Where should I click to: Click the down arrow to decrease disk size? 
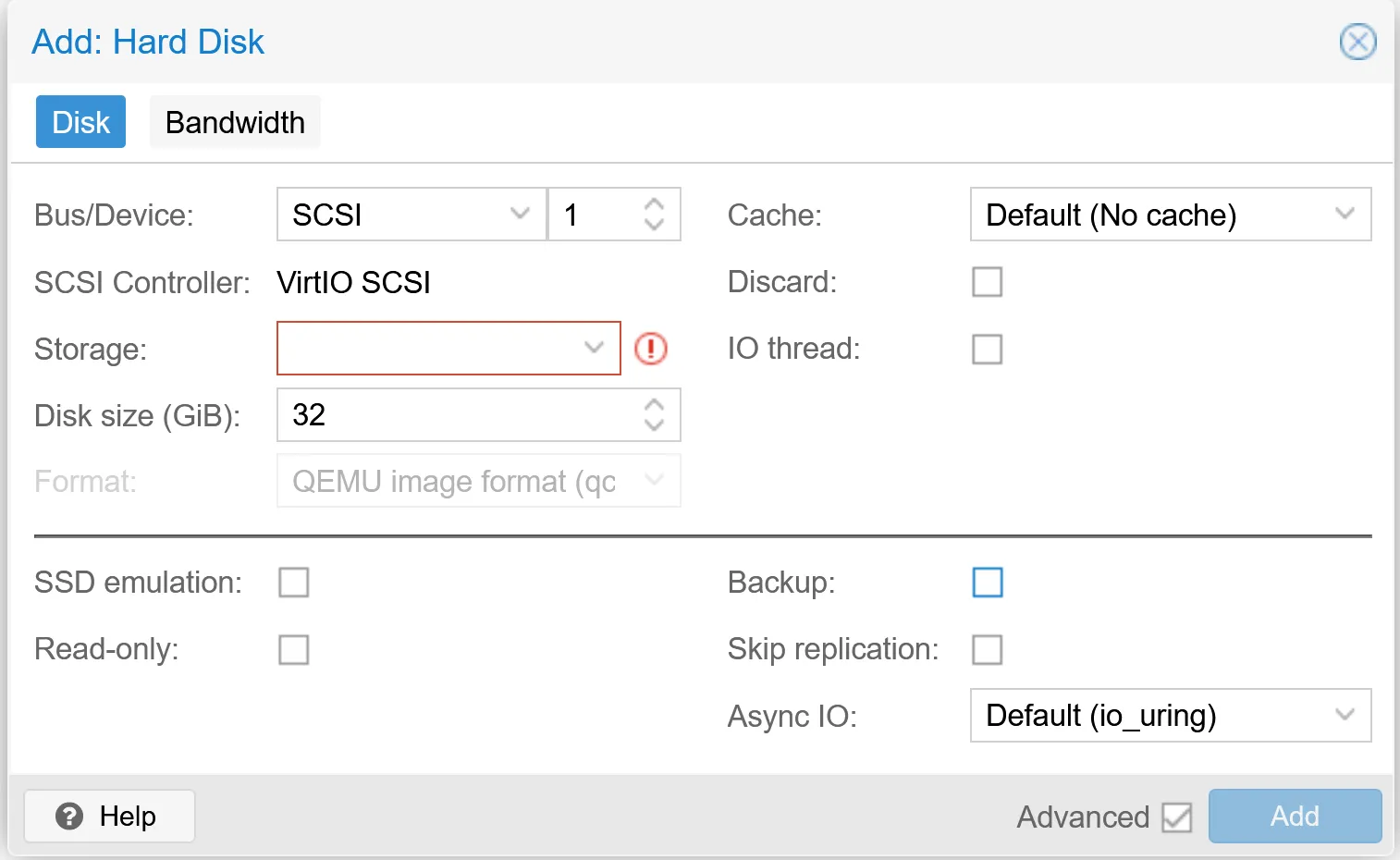coord(654,425)
